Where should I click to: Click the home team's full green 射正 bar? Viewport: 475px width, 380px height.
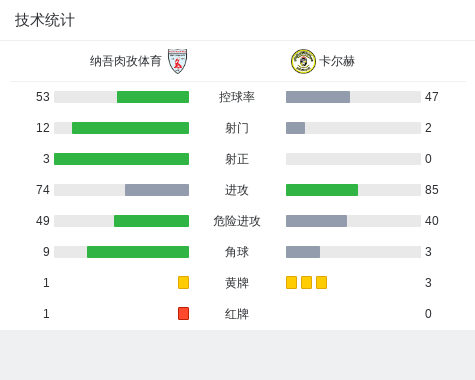(121, 159)
